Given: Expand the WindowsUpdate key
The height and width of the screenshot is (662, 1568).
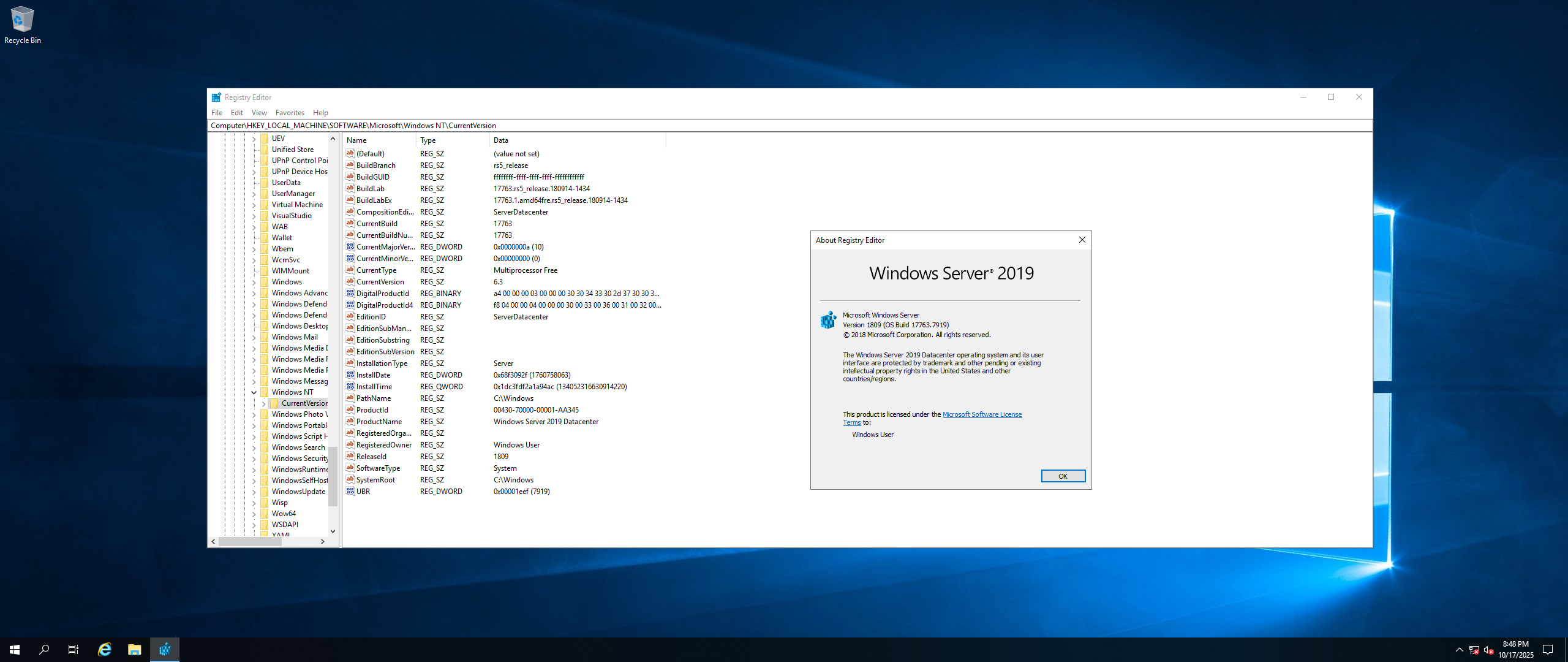Looking at the screenshot, I should point(254,492).
